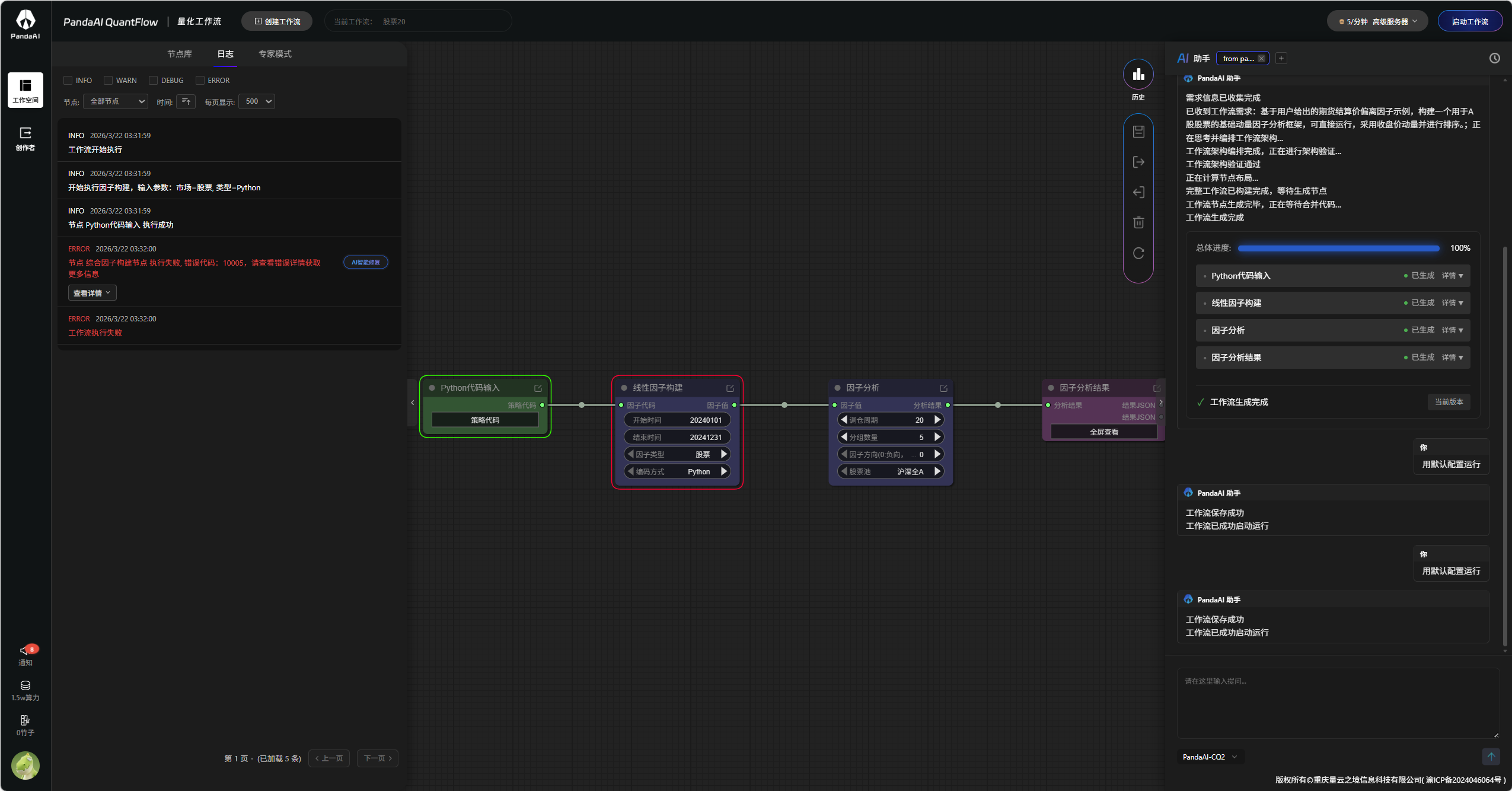Click the 策略代码 button on the Python node

485,420
